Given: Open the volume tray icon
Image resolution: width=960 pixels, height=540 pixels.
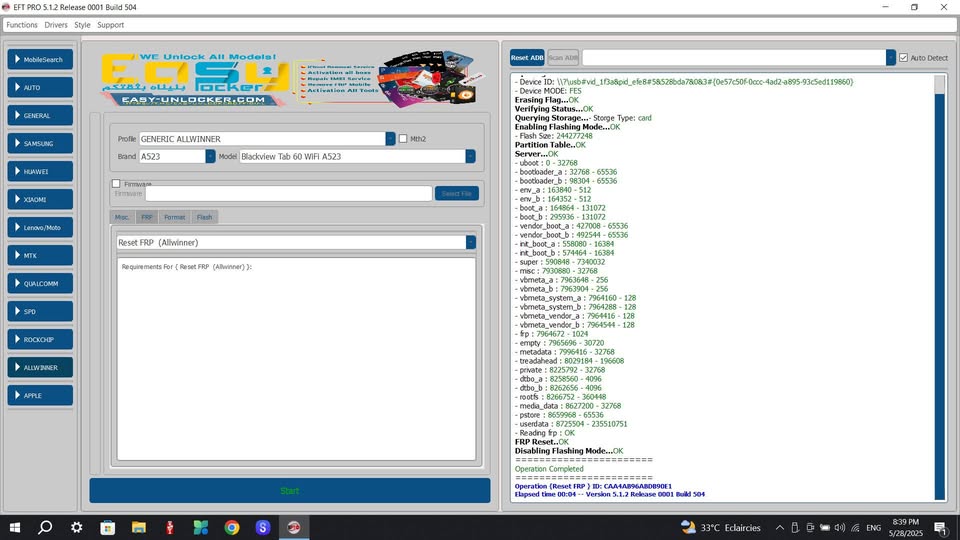Looking at the screenshot, I should (839, 528).
